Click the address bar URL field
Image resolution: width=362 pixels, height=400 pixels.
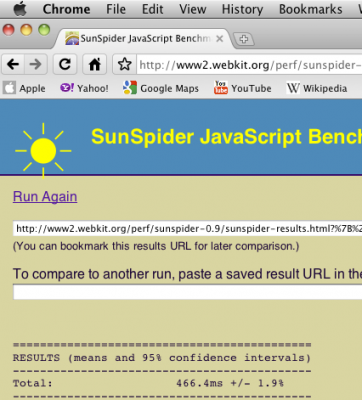[250, 65]
